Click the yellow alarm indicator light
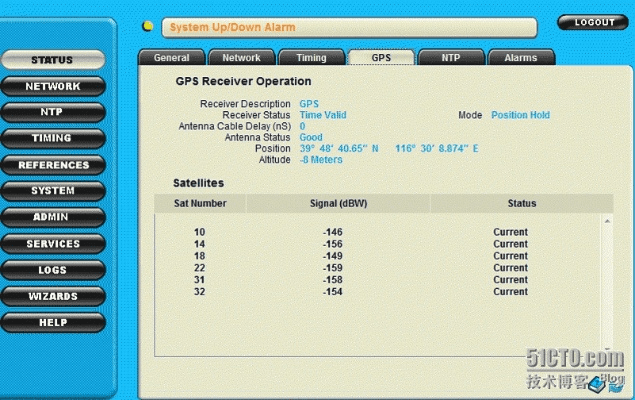Viewport: 635px width, 400px height. pyautogui.click(x=148, y=27)
